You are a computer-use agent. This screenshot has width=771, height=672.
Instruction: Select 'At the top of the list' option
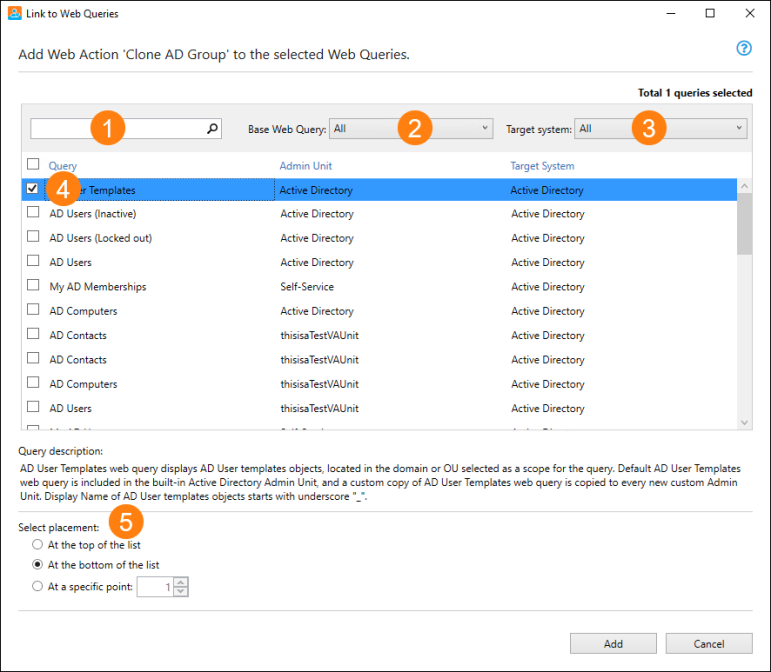pos(37,544)
